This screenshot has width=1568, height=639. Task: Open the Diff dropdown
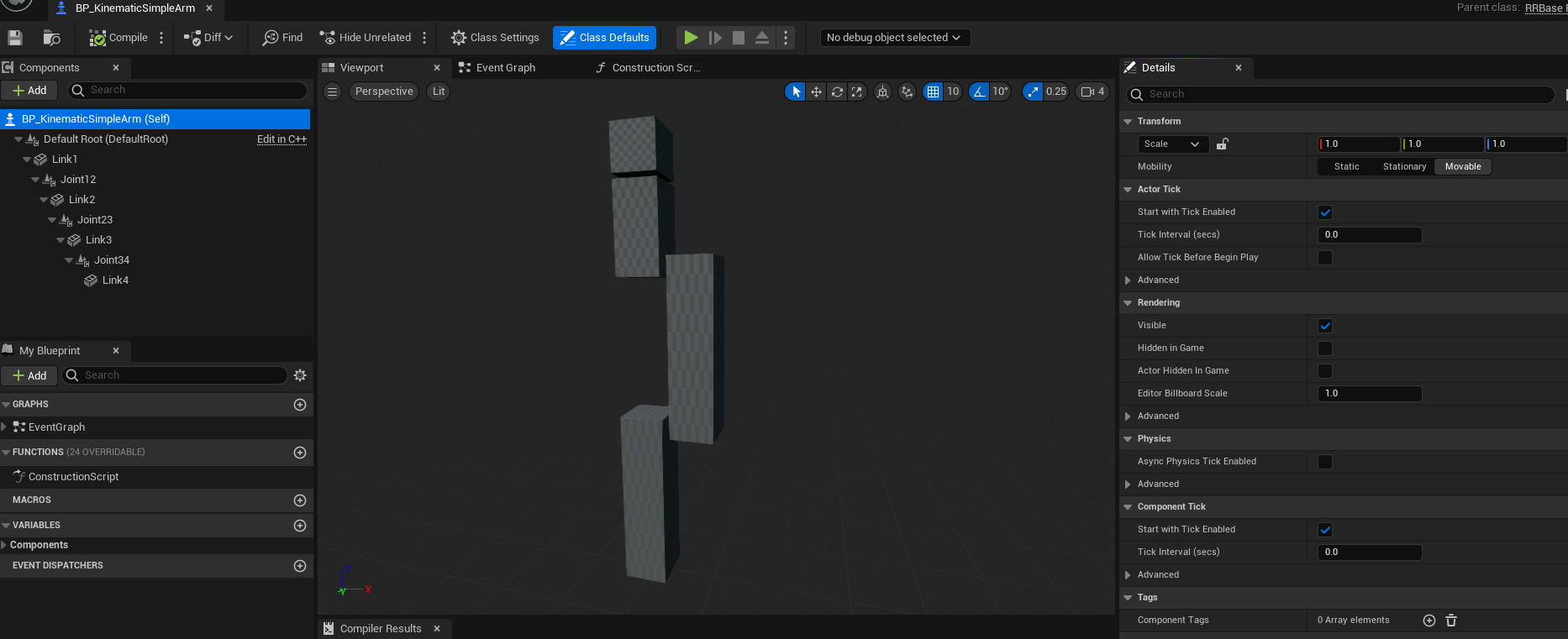pos(208,38)
